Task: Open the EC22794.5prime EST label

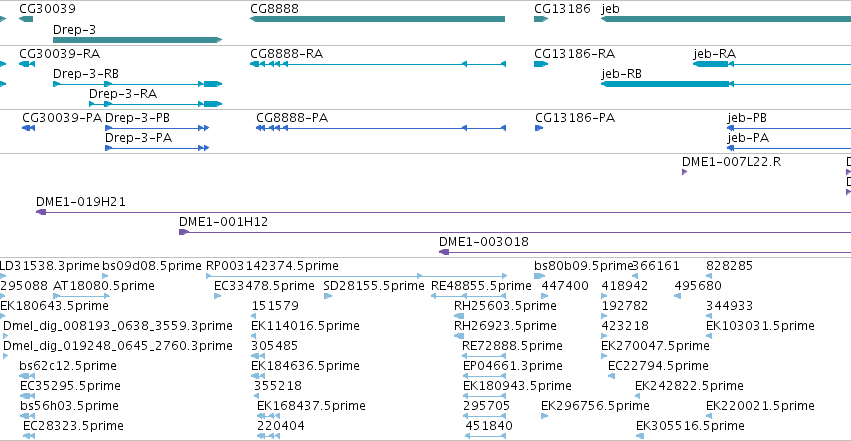Action: 658,366
